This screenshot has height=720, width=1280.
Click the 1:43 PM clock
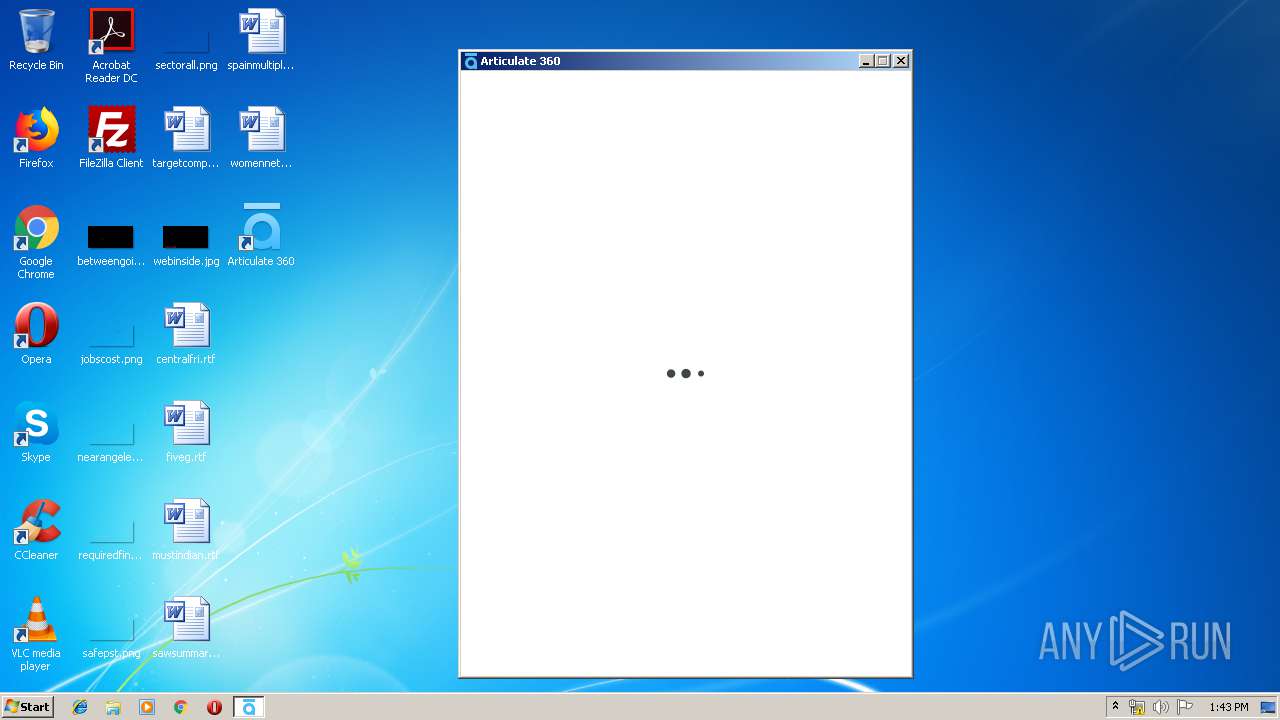(x=1228, y=707)
